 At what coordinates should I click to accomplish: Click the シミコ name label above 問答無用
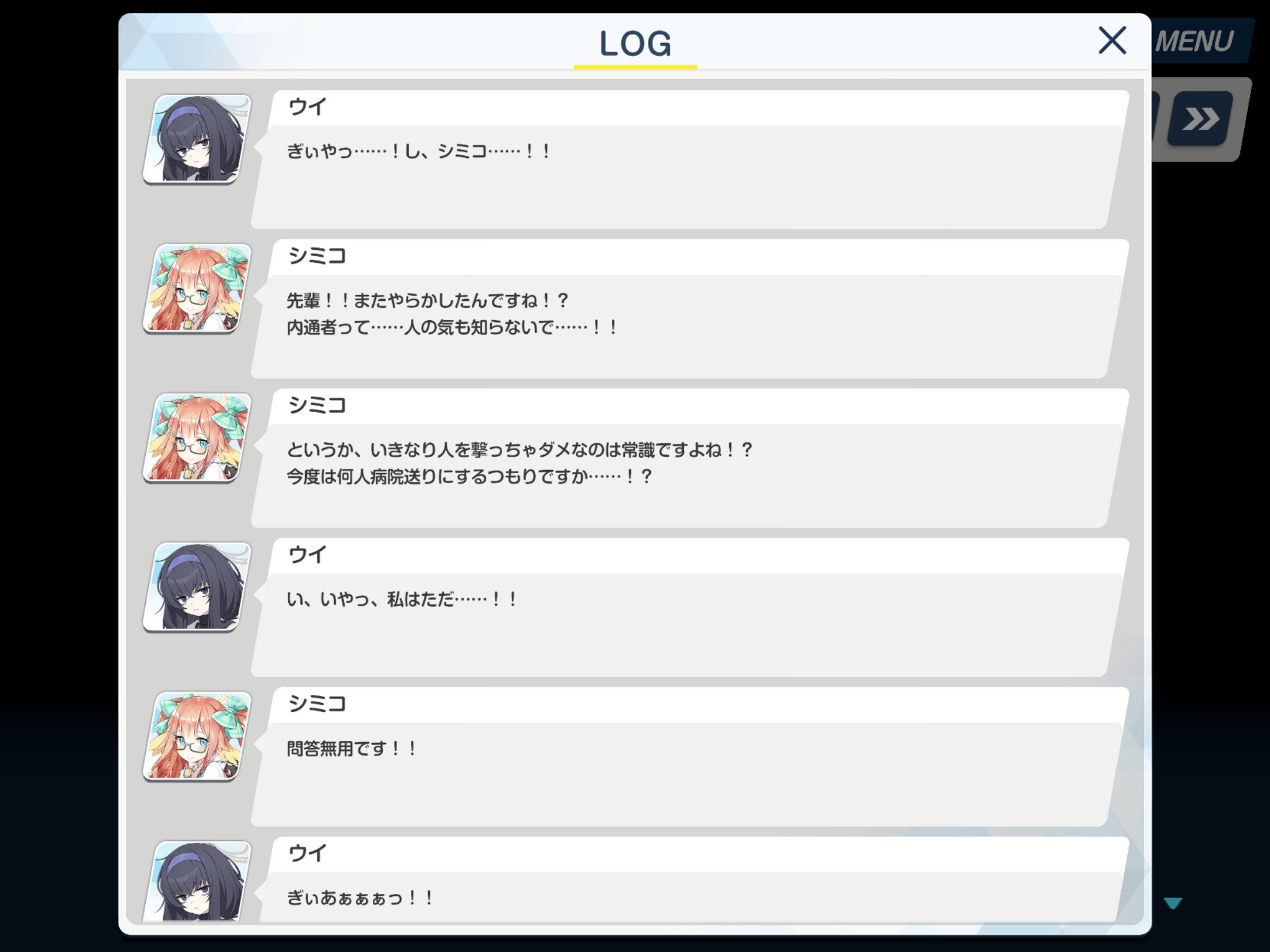[317, 704]
